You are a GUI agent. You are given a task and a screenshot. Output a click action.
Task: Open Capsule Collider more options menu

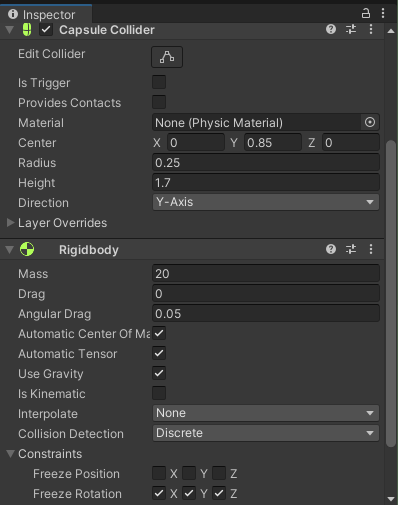click(x=371, y=29)
